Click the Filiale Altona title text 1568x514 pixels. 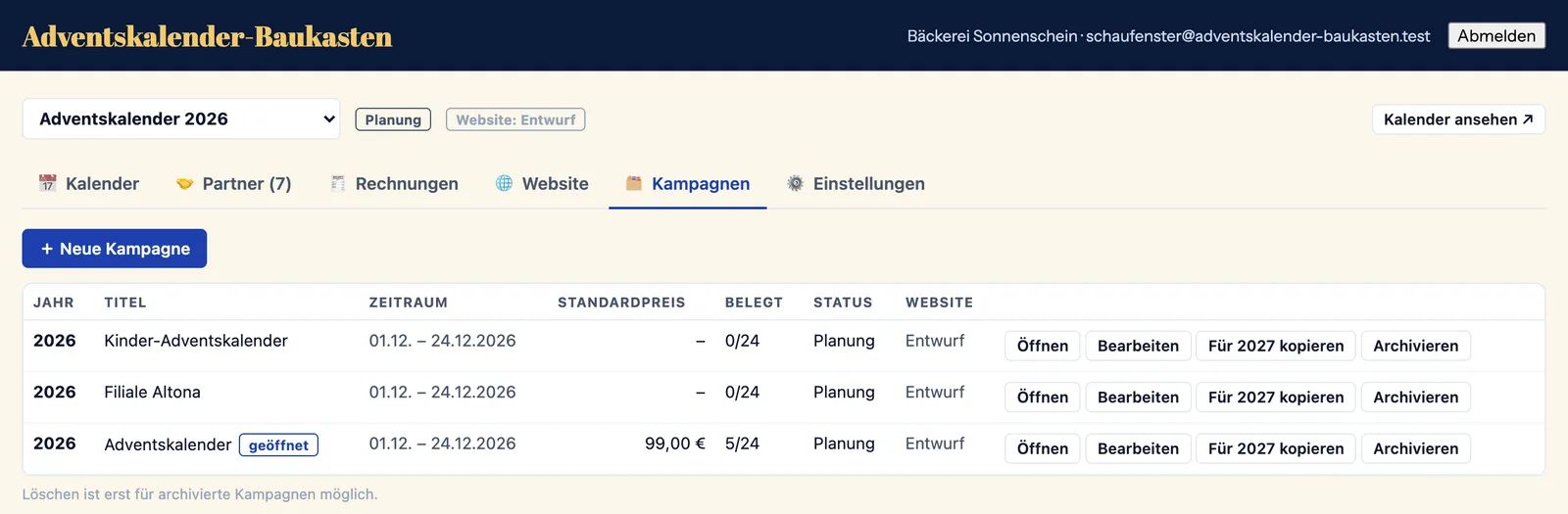tap(152, 393)
